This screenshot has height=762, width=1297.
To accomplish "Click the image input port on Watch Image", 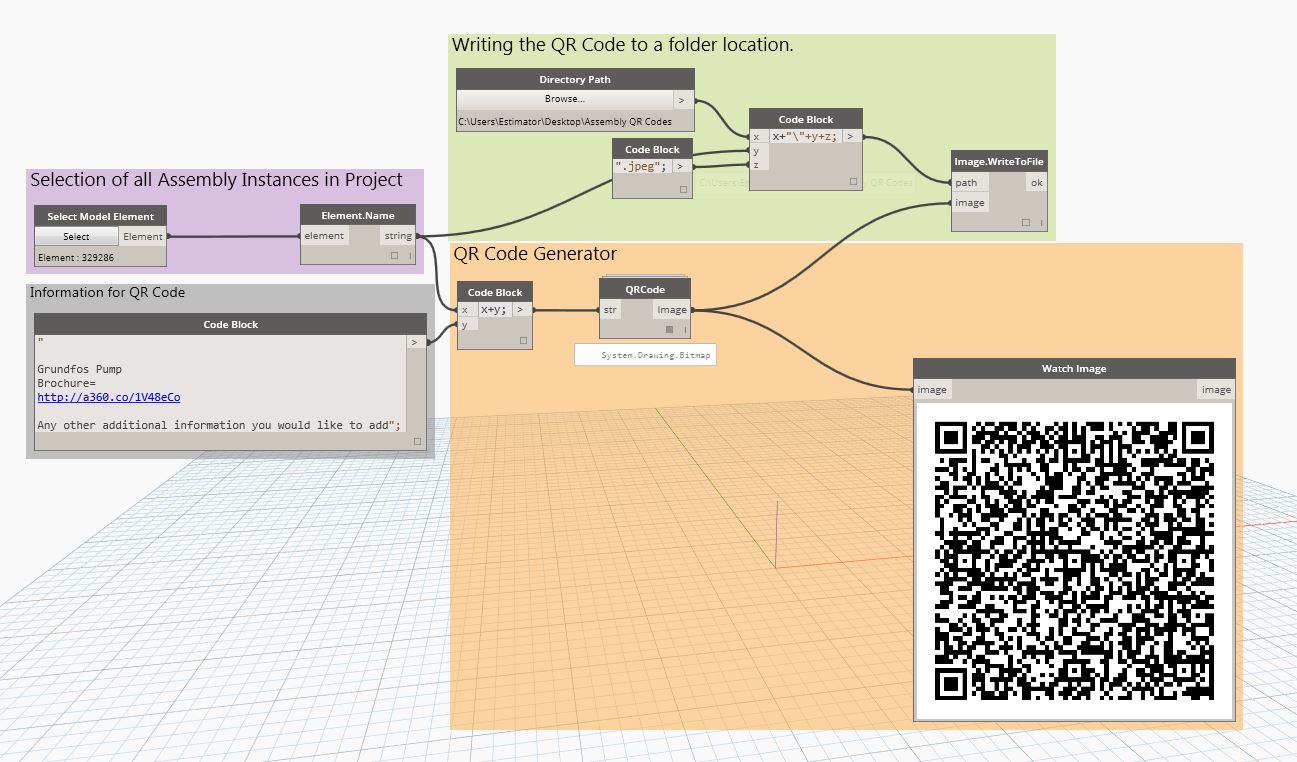I will coord(931,390).
